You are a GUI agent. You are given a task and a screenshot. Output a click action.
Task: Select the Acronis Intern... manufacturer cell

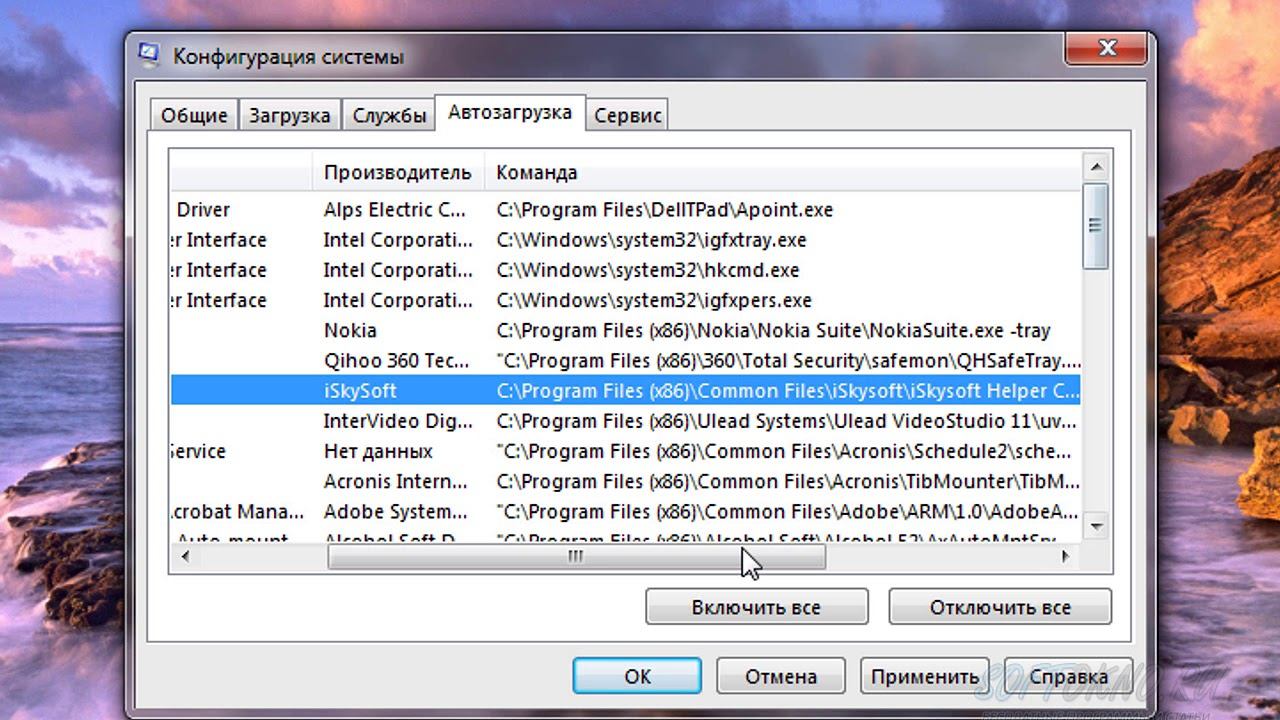(x=397, y=481)
